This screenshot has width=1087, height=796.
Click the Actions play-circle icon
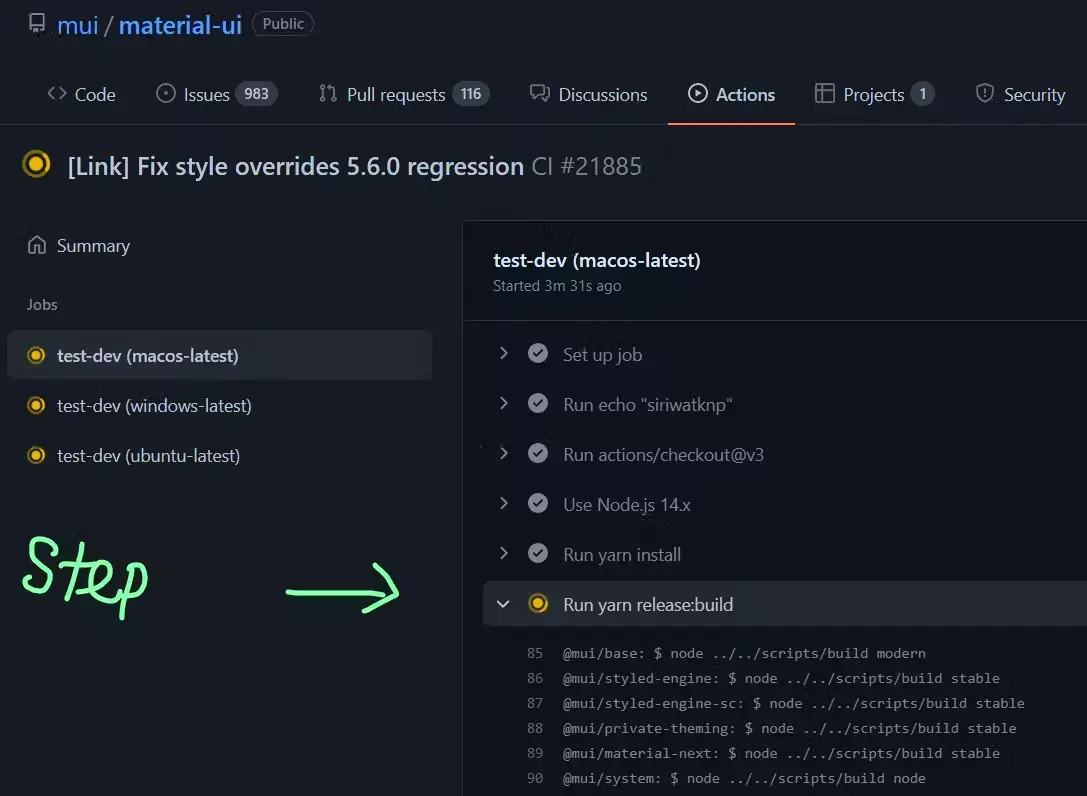[697, 94]
